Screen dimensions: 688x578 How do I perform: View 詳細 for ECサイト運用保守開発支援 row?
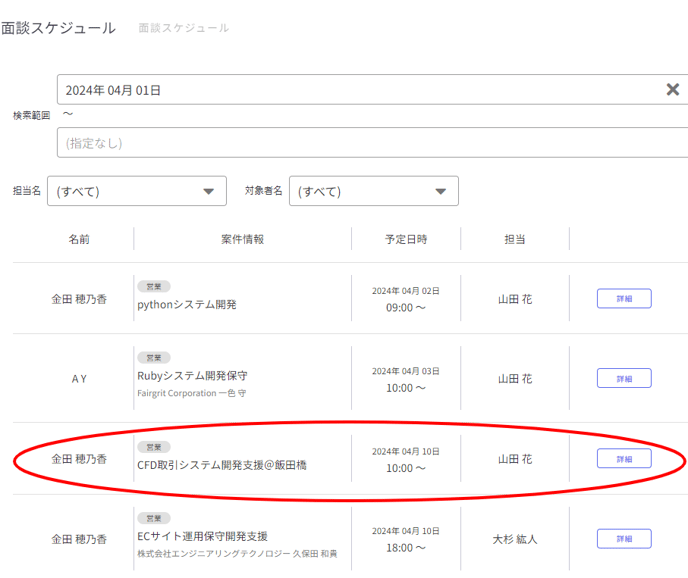click(624, 538)
